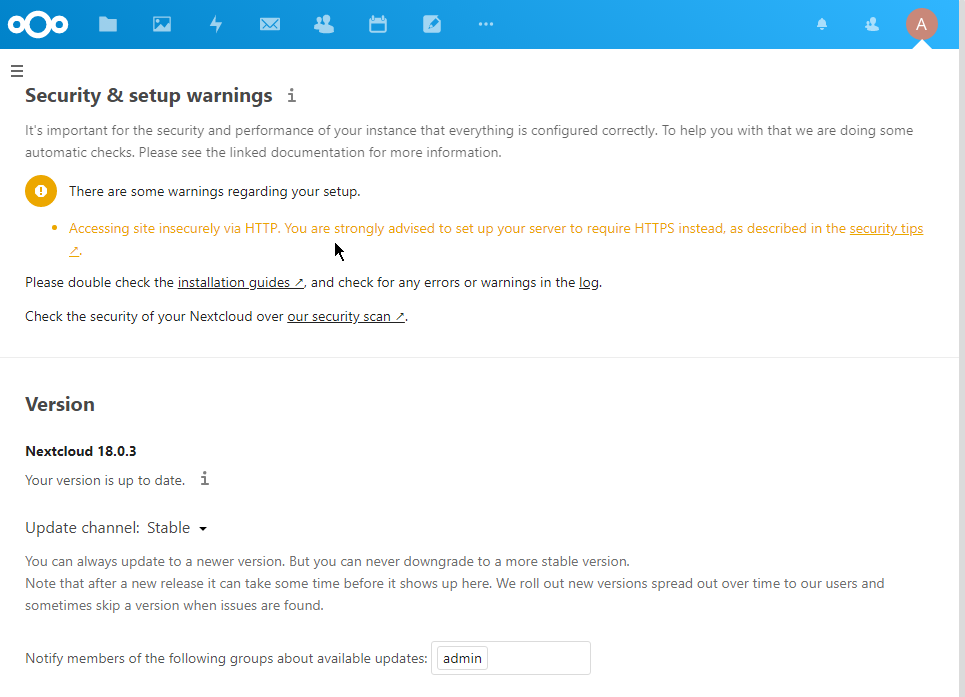This screenshot has width=965, height=697.
Task: Open the Mail envelope icon
Action: (x=270, y=24)
